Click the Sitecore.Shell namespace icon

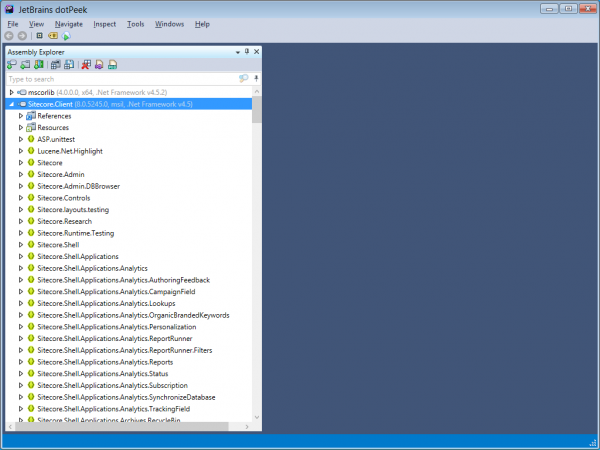click(x=31, y=245)
